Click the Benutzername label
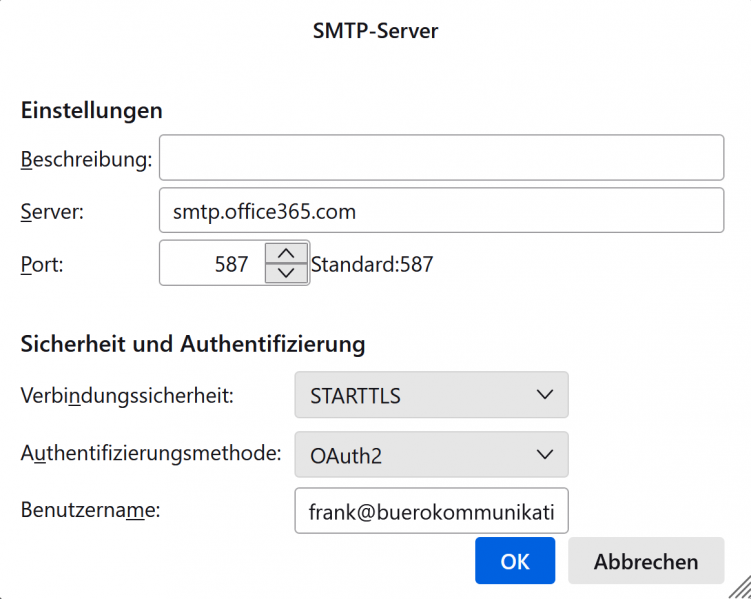 pyautogui.click(x=91, y=510)
